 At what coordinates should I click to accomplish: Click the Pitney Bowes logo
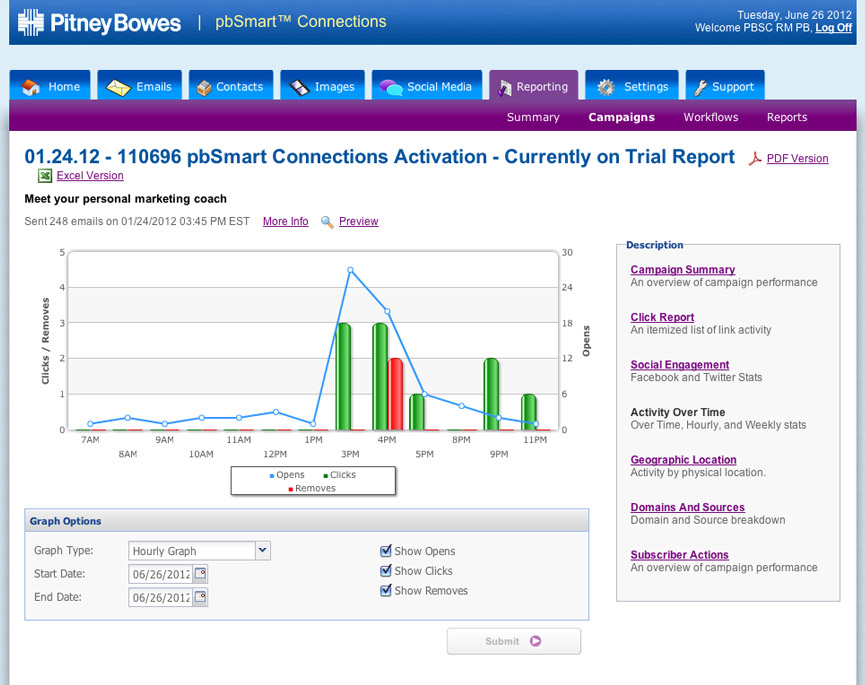(99, 23)
